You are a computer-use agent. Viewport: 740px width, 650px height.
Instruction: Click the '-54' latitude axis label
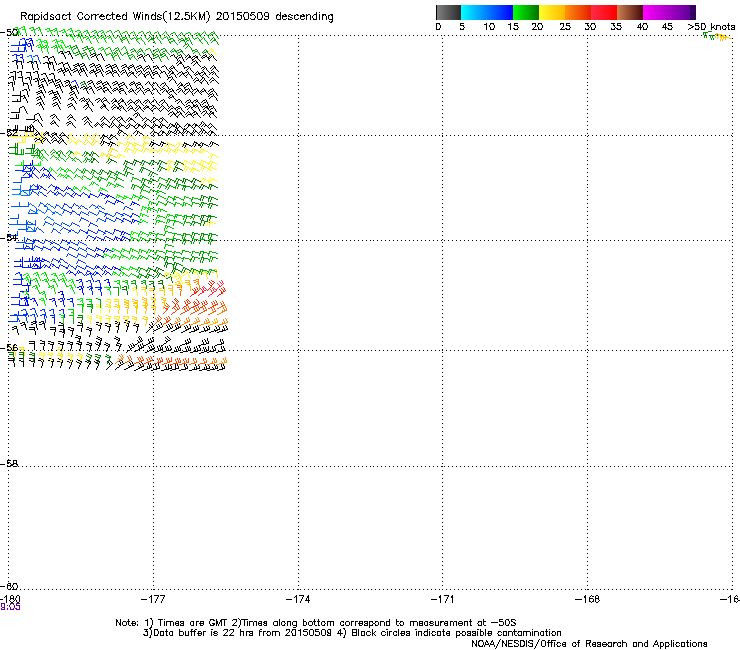[x=9, y=237]
